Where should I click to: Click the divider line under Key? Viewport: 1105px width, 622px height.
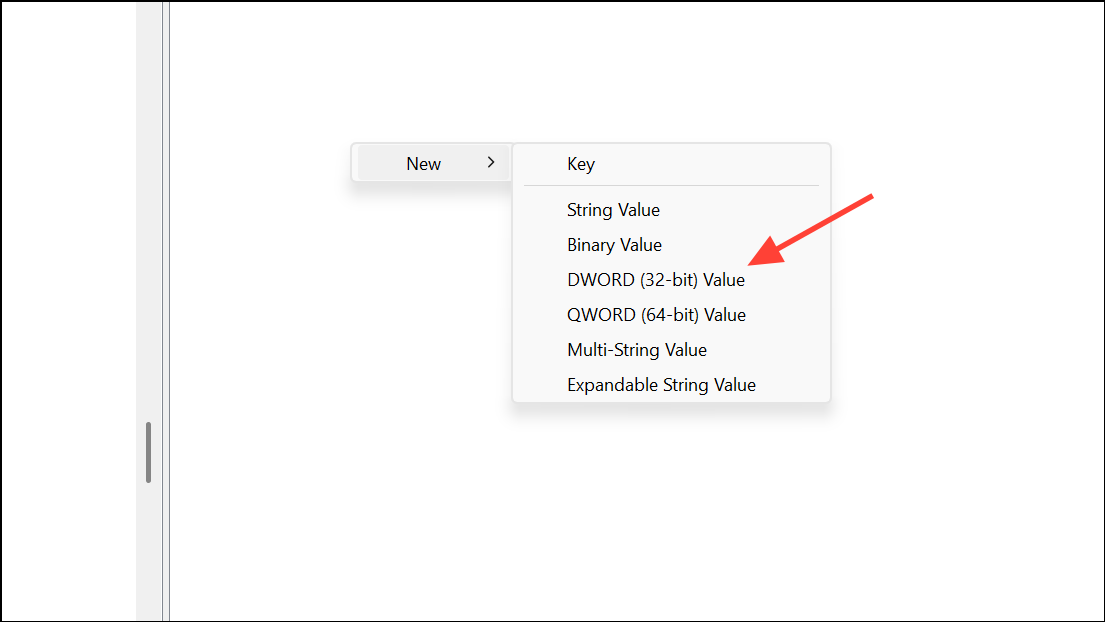671,186
